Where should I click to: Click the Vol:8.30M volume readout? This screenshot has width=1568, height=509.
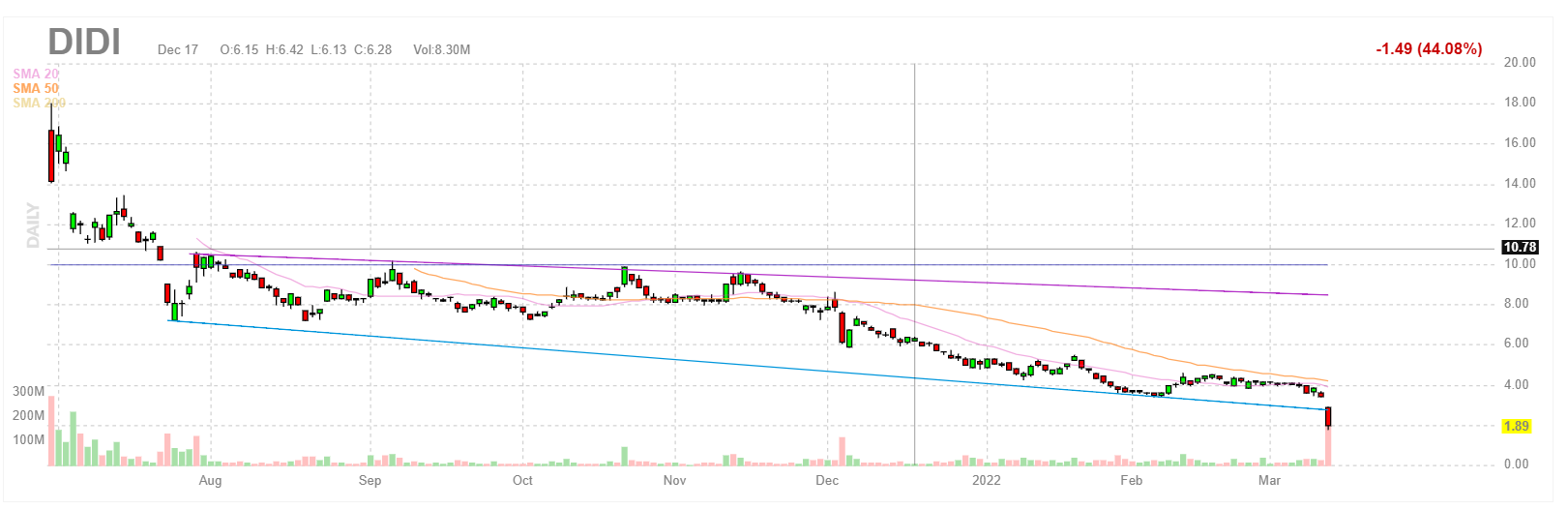pyautogui.click(x=441, y=49)
